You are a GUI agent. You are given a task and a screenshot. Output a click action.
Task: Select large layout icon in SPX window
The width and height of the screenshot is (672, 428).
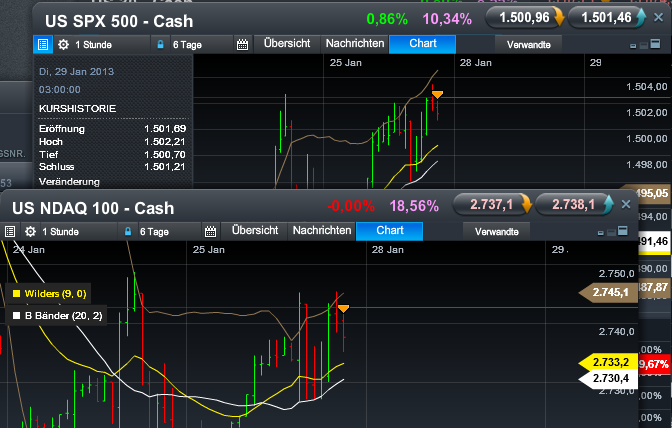pos(655,44)
